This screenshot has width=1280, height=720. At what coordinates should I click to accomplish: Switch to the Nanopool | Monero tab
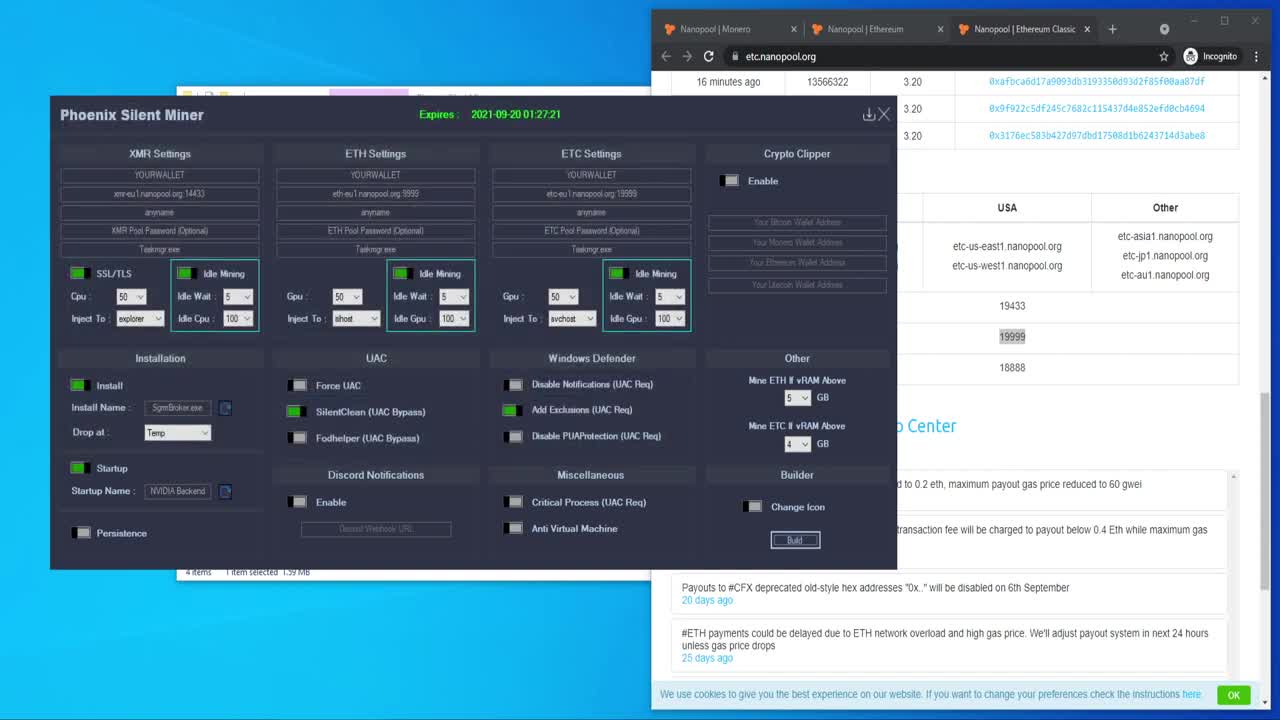[730, 29]
